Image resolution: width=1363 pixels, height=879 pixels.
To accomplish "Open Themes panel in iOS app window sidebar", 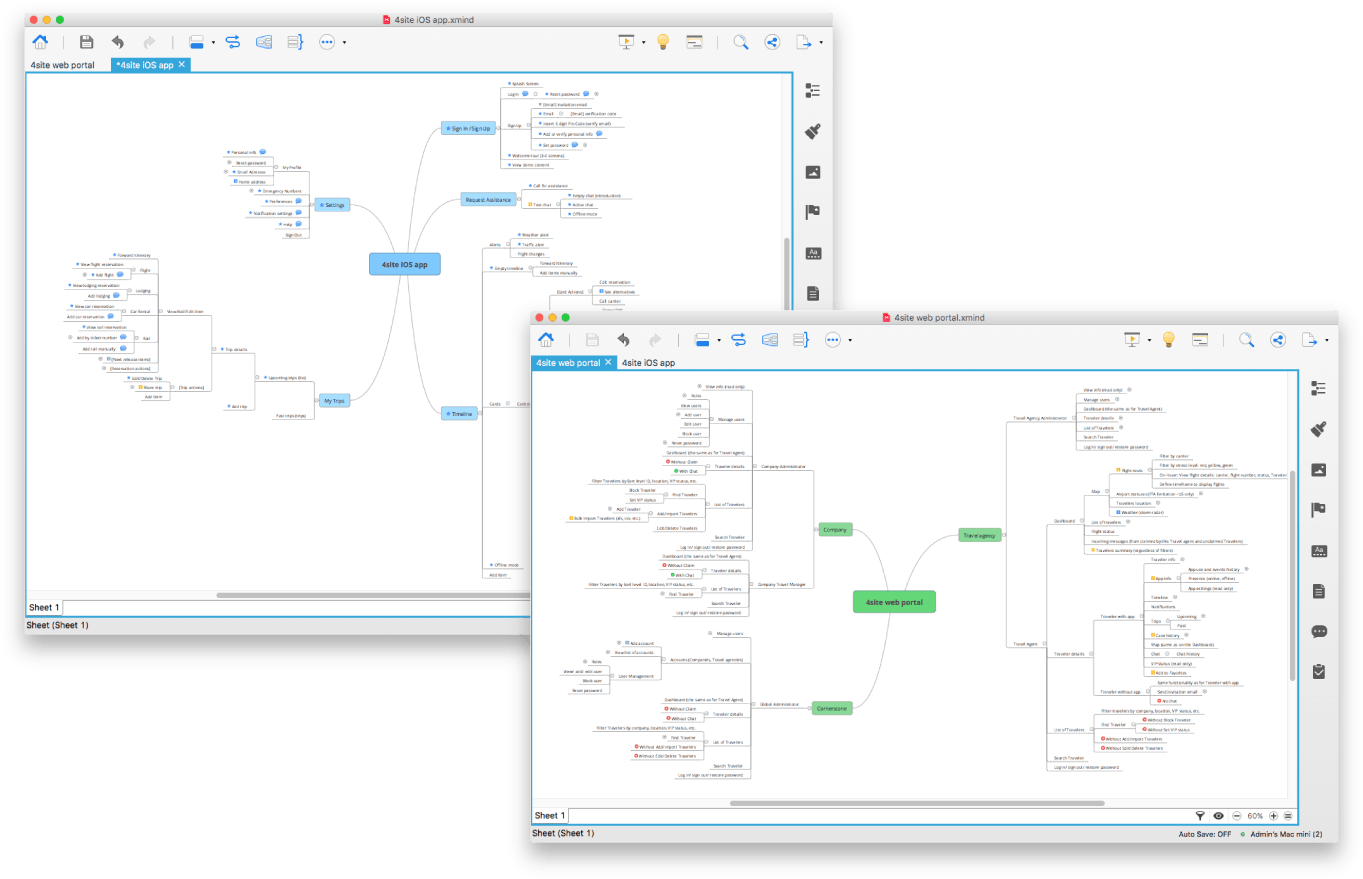I will pos(813,253).
